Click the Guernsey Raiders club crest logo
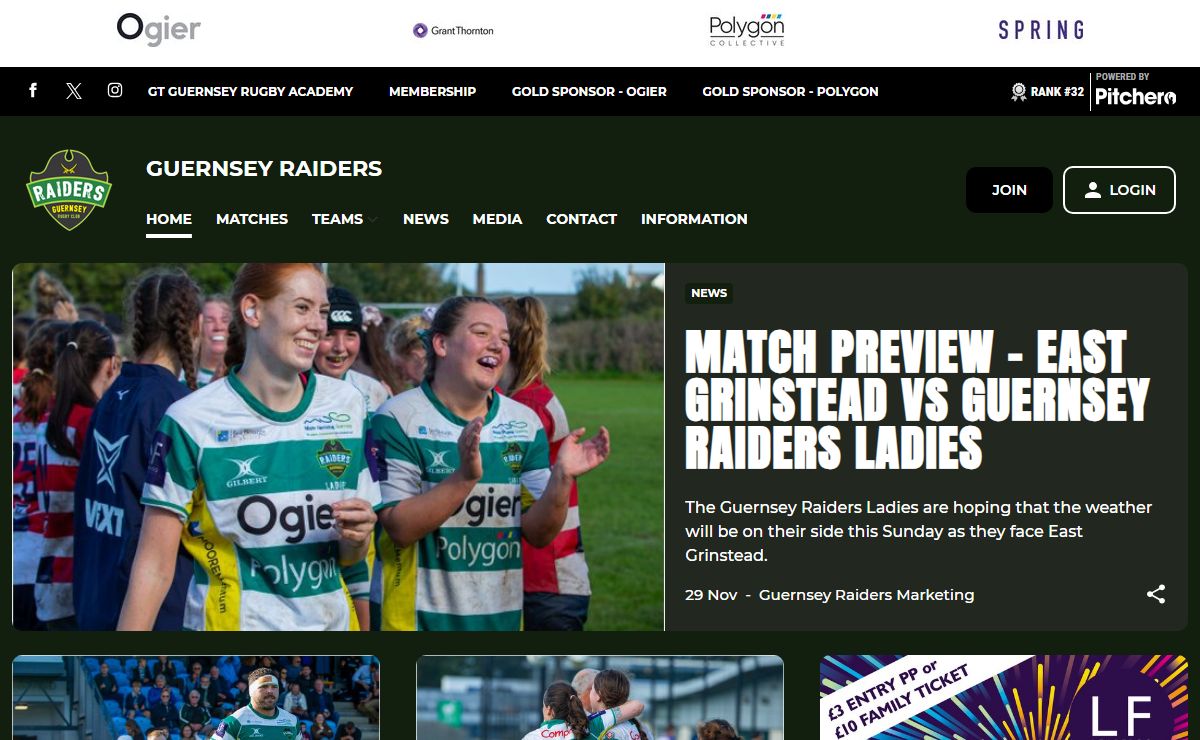The height and width of the screenshot is (740, 1200). click(69, 190)
